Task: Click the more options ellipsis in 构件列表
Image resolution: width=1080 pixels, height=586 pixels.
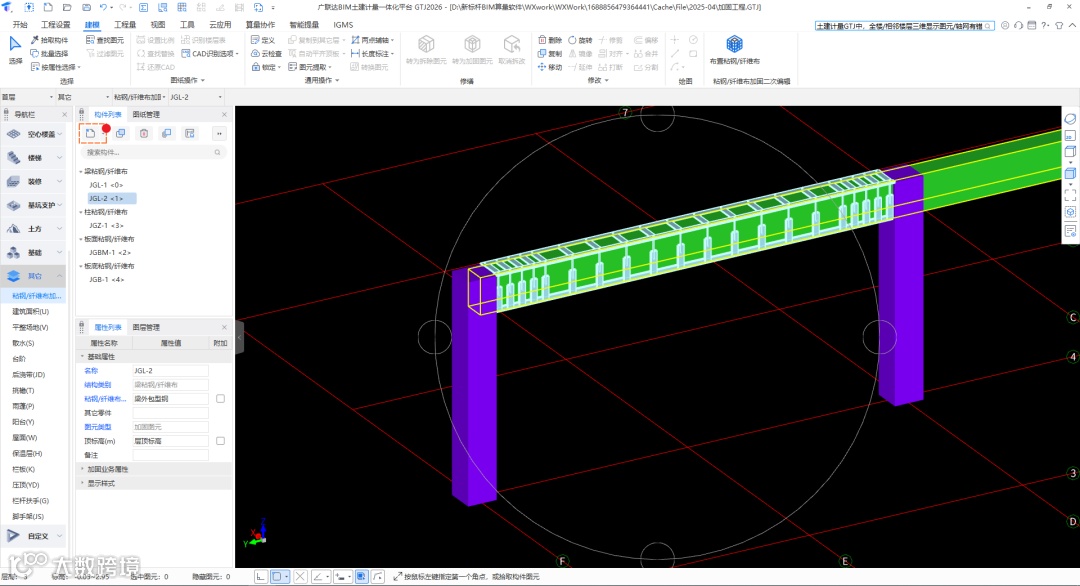Action: 219,134
